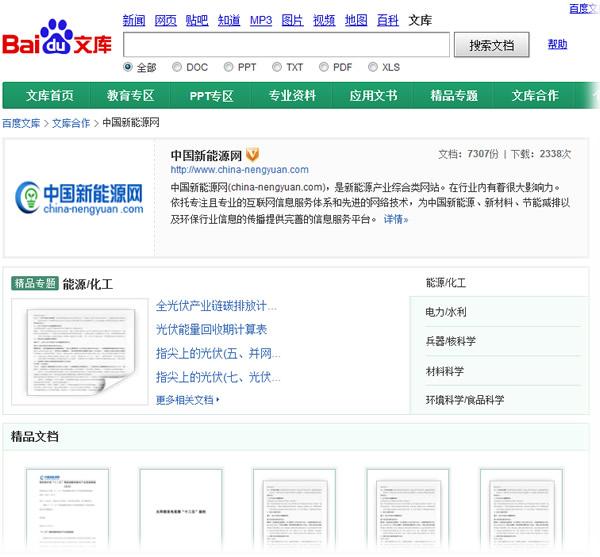Click the 文档: 7307份 count text
The height and width of the screenshot is (557, 600).
click(468, 154)
